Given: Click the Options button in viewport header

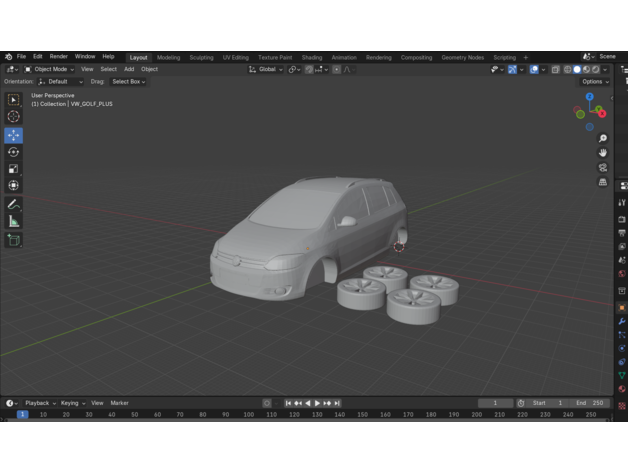Looking at the screenshot, I should point(593,81).
